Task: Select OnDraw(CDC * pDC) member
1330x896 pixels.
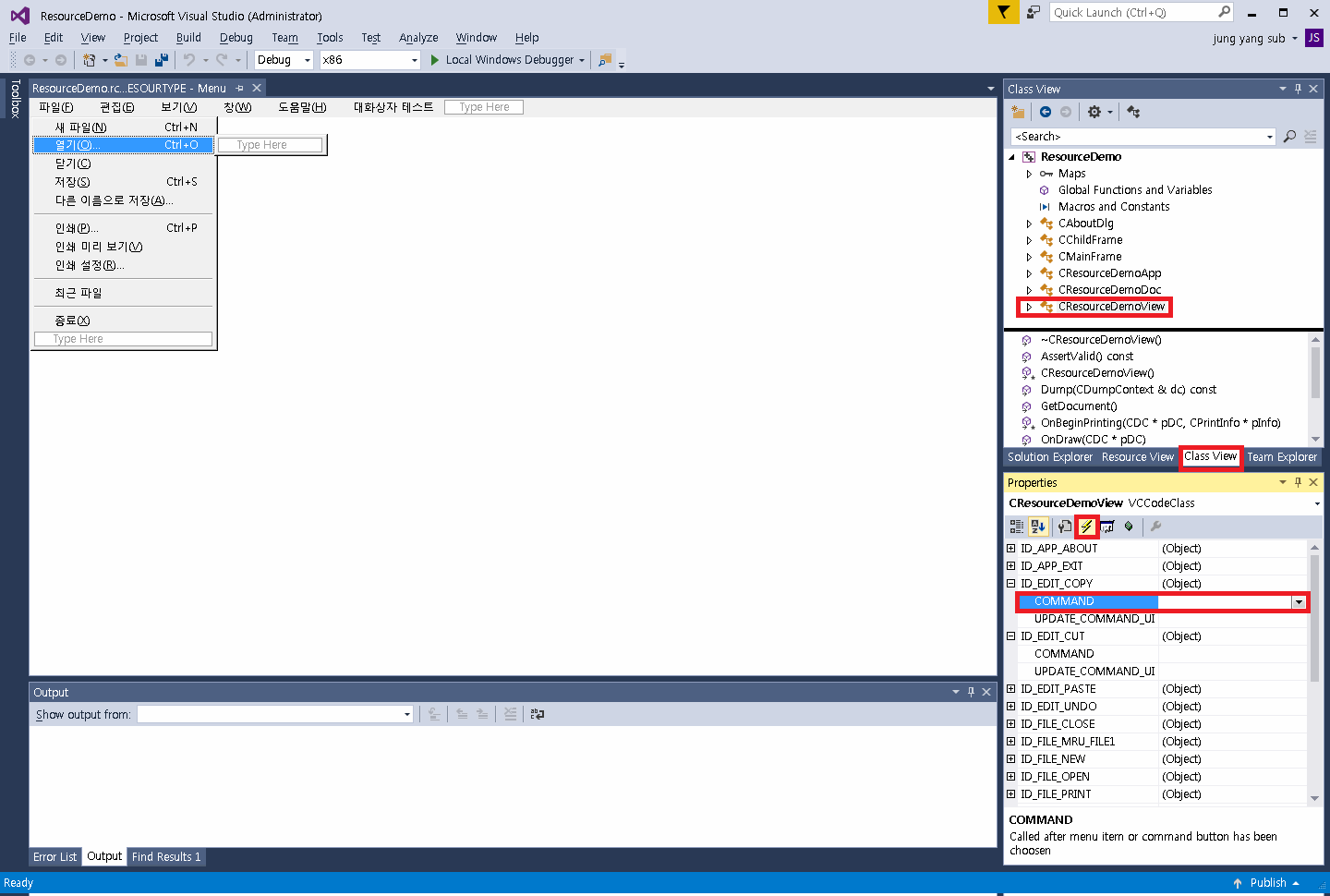Action: [x=1093, y=440]
